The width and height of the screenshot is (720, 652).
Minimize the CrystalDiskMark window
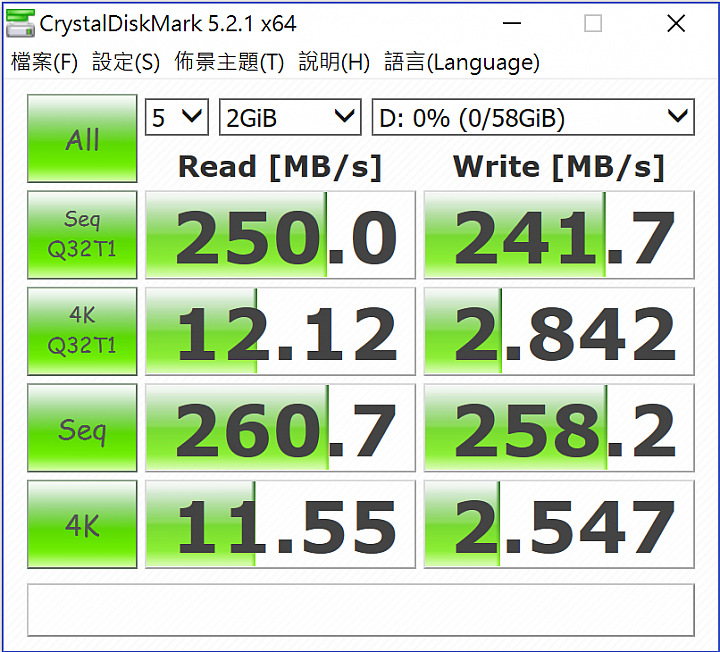click(512, 23)
